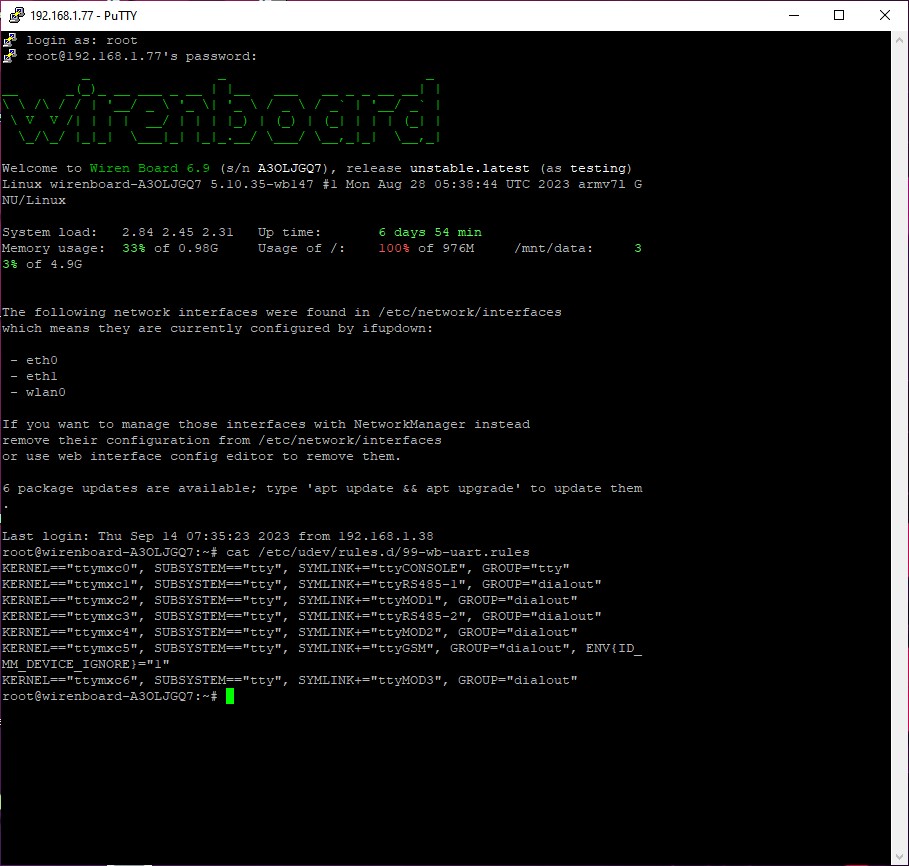Image resolution: width=909 pixels, height=866 pixels.
Task: Click the '/etc/network/interfaces' path in the first notice
Action: (x=470, y=312)
